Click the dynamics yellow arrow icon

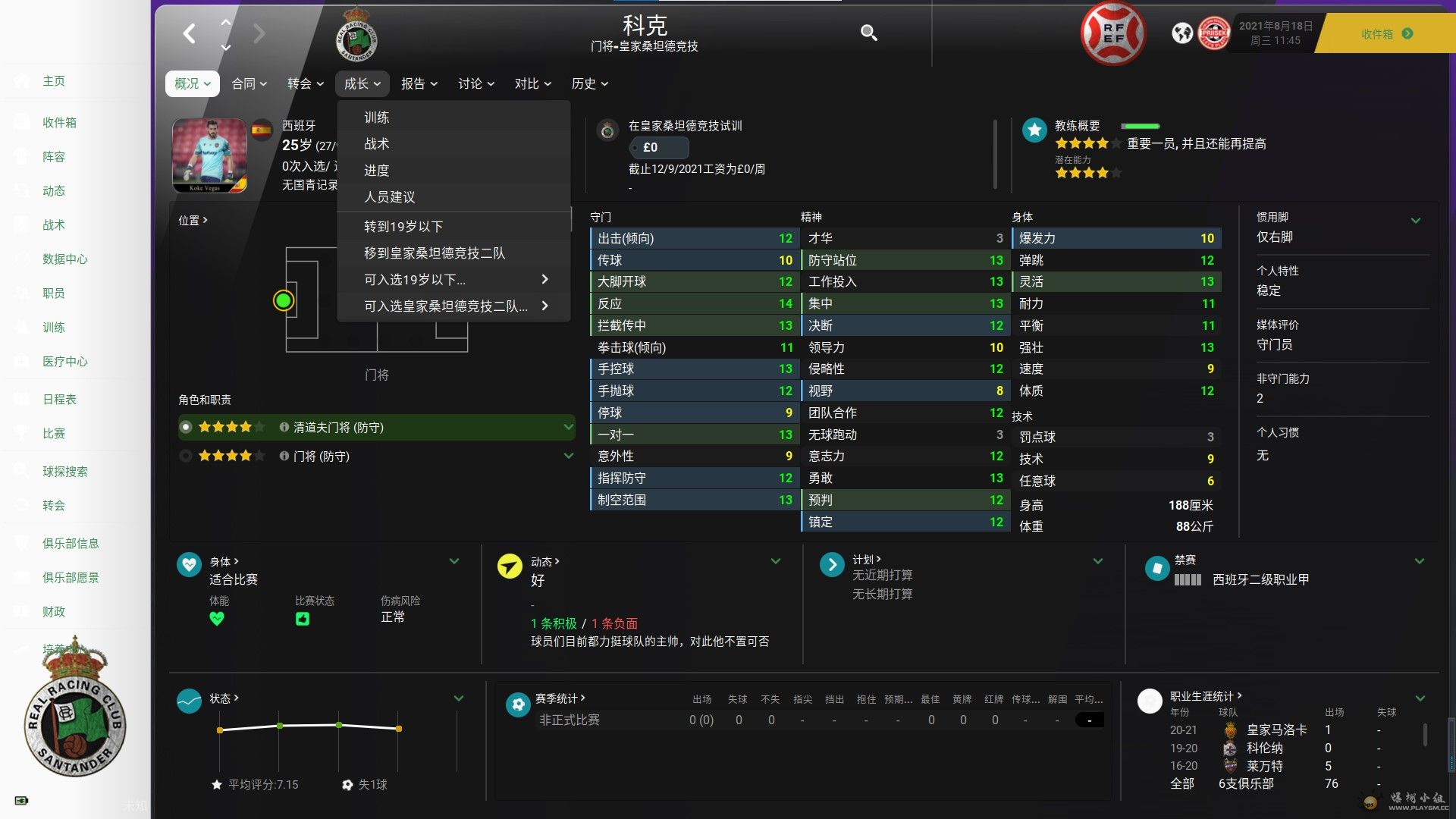pos(510,565)
